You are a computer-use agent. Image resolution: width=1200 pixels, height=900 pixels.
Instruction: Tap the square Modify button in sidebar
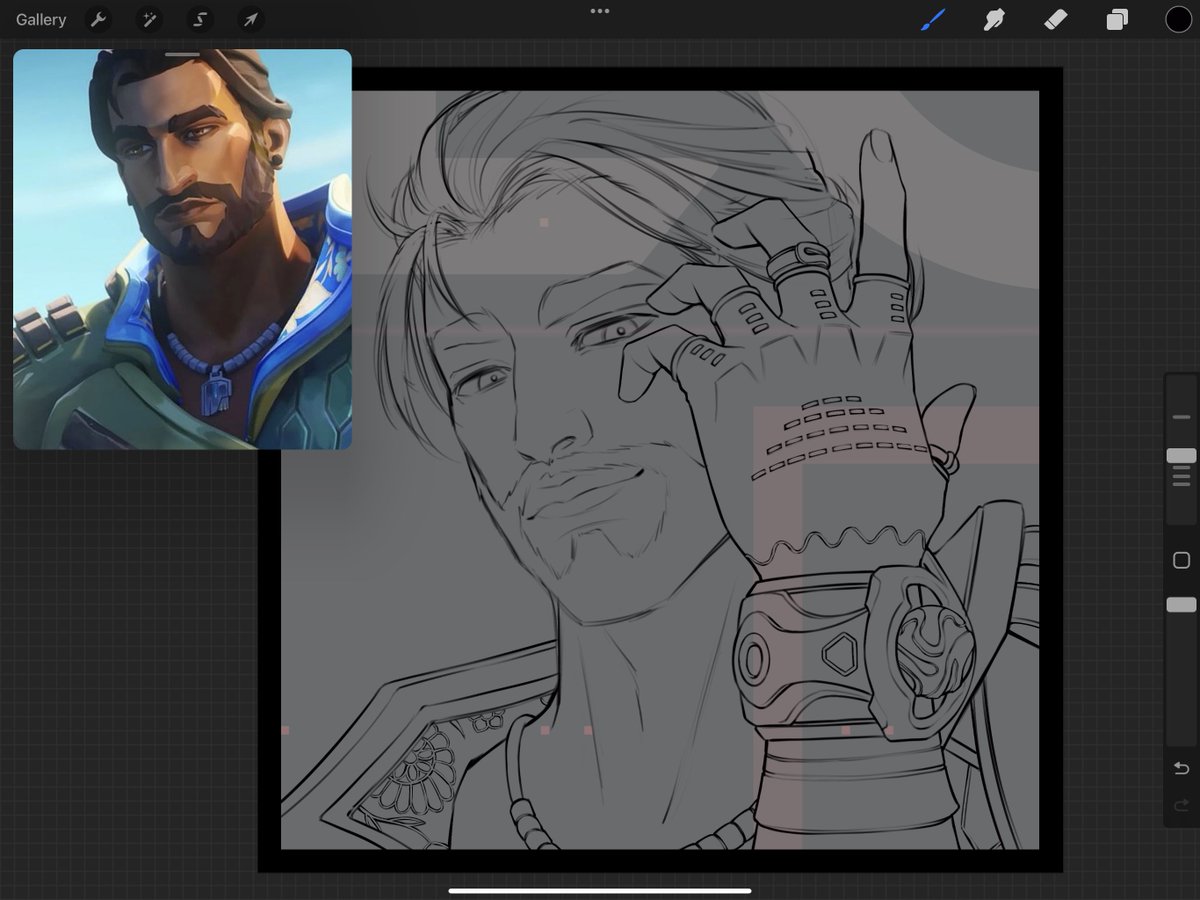click(1181, 561)
